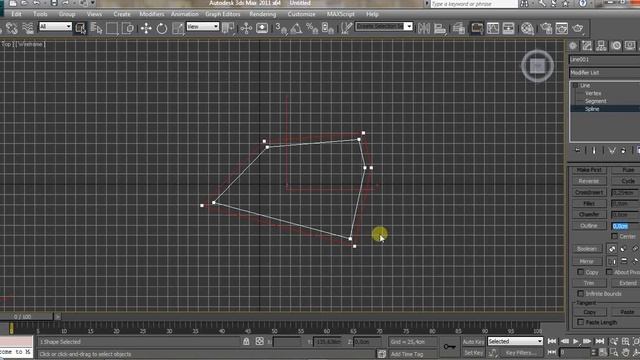Click the ViewCube in the viewport
The height and width of the screenshot is (360, 640).
coord(538,66)
